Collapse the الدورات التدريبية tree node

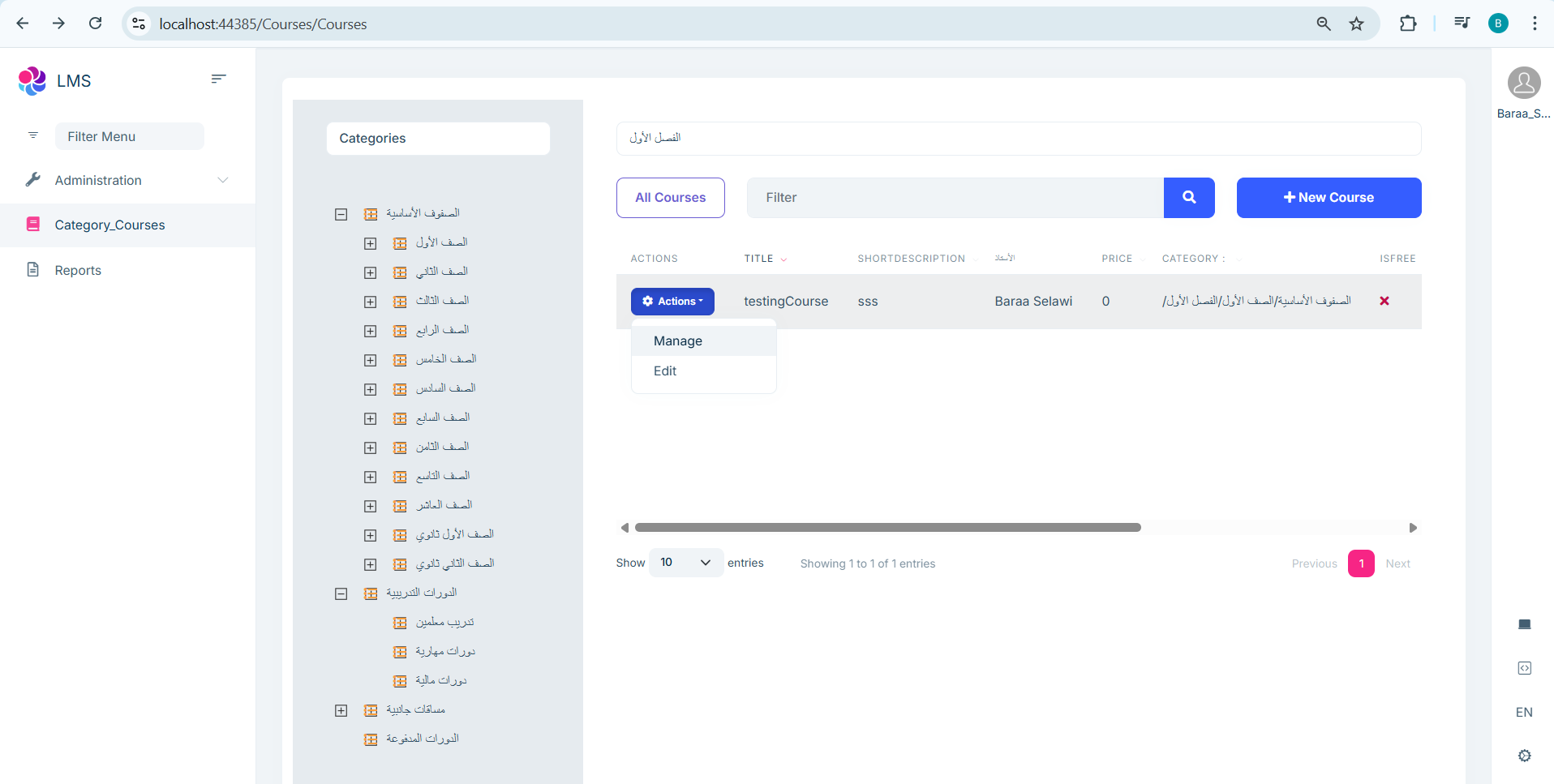click(x=341, y=593)
